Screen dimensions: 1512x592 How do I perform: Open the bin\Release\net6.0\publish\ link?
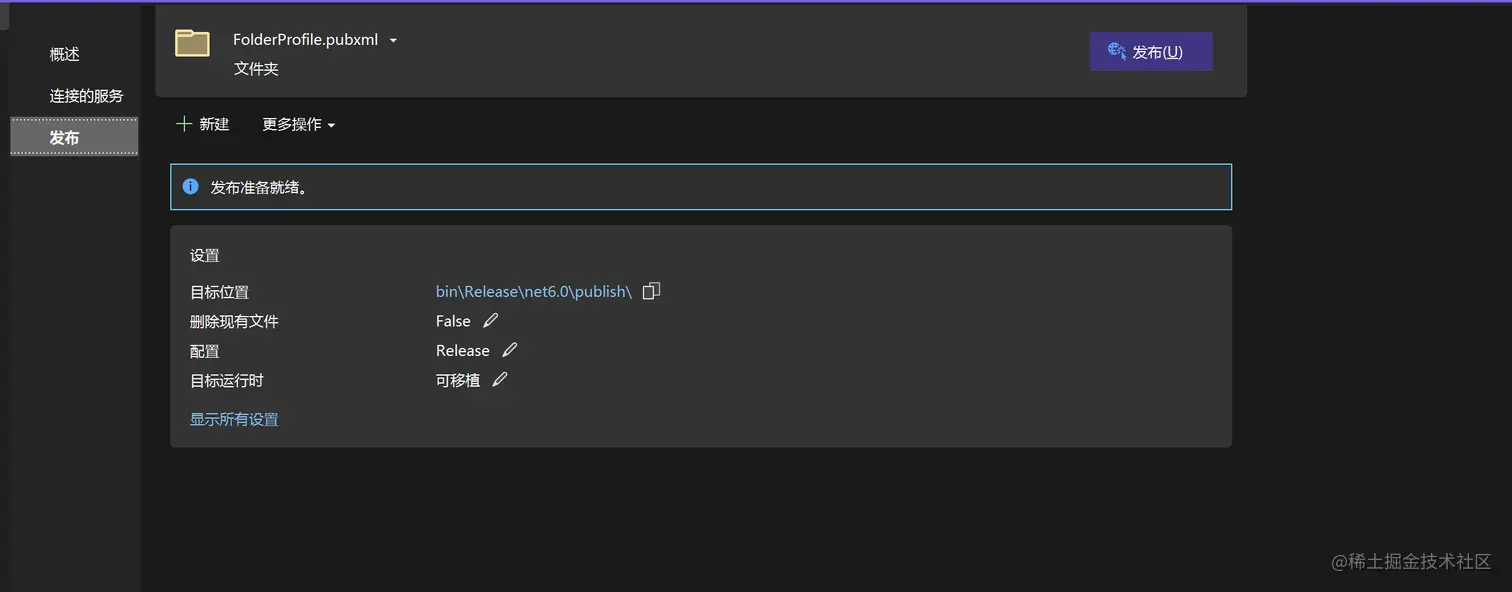pyautogui.click(x=534, y=291)
